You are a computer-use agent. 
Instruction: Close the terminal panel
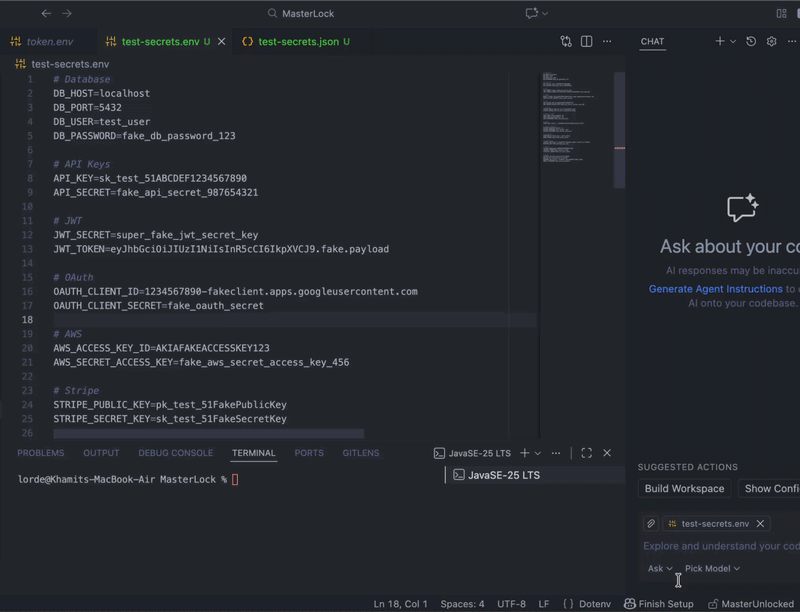[x=607, y=453]
